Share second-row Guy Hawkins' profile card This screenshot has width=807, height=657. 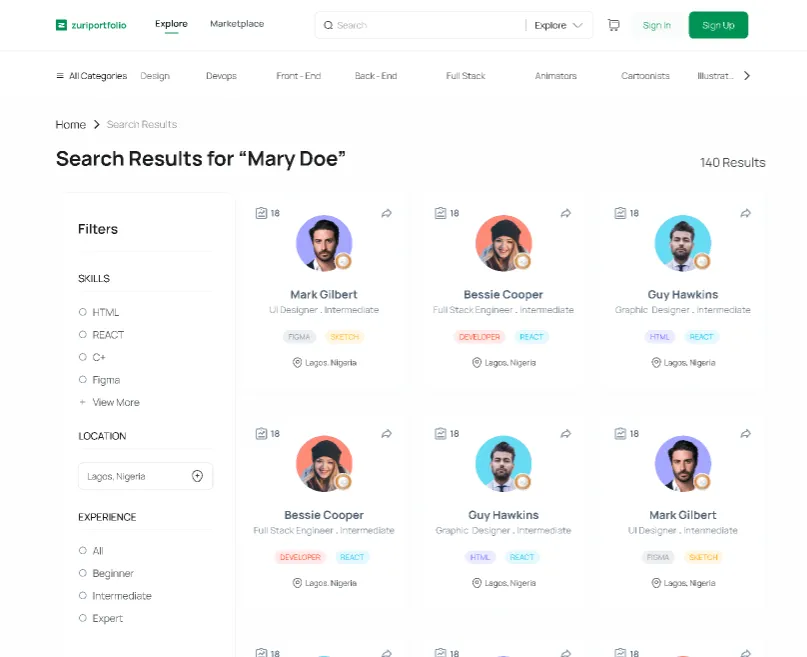(566, 434)
